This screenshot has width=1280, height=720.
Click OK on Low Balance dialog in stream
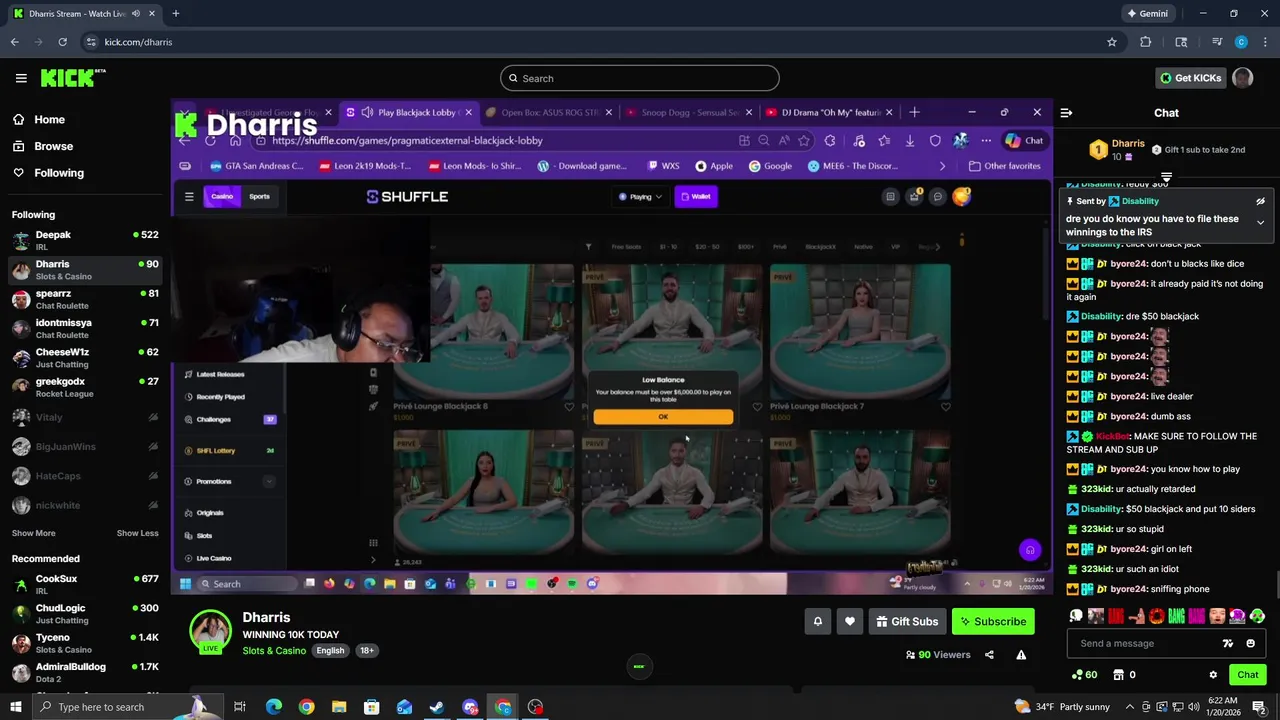(x=663, y=417)
